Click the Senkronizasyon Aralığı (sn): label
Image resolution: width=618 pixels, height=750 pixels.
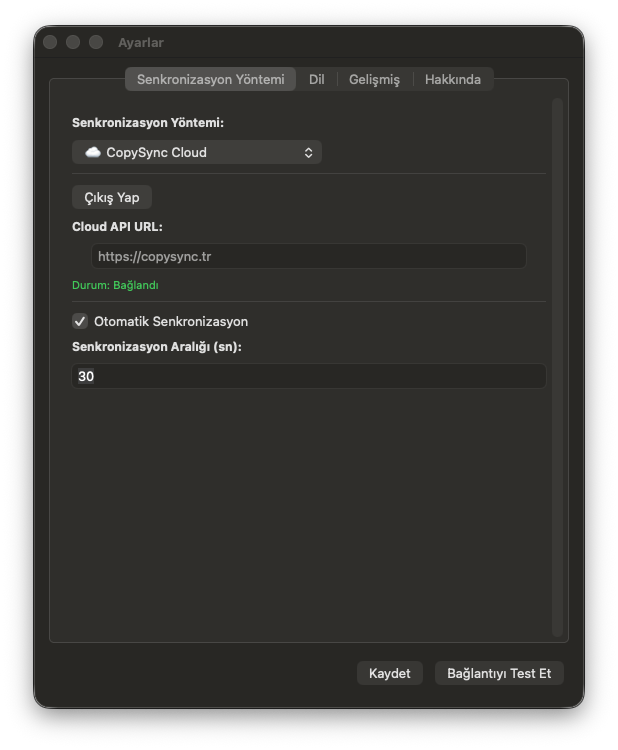pyautogui.click(x=157, y=347)
